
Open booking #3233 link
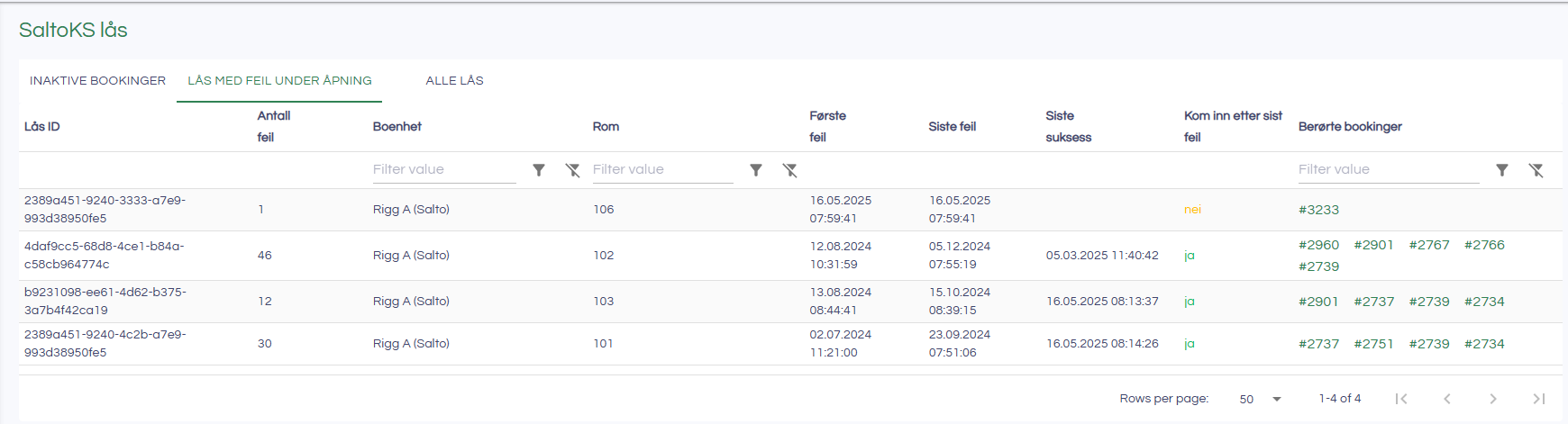coord(1318,210)
